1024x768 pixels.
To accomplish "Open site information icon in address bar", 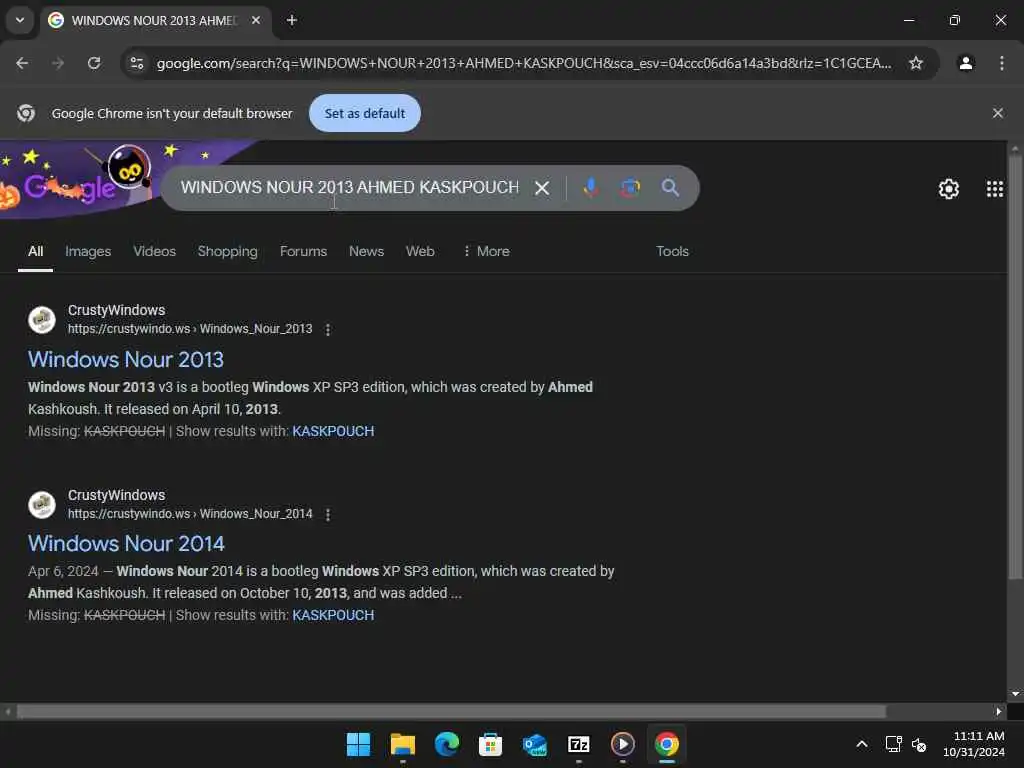I will [137, 63].
